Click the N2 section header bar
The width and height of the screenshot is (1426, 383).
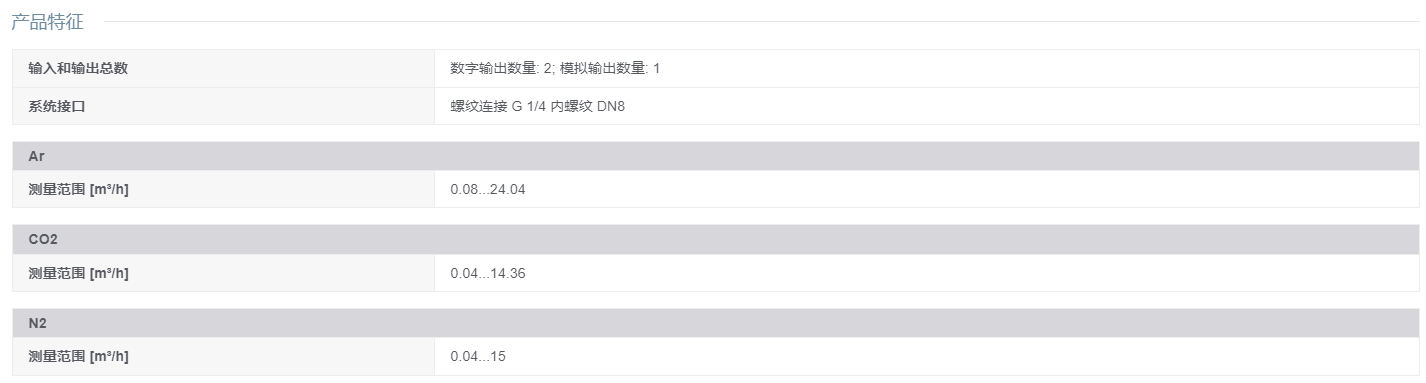click(715, 323)
